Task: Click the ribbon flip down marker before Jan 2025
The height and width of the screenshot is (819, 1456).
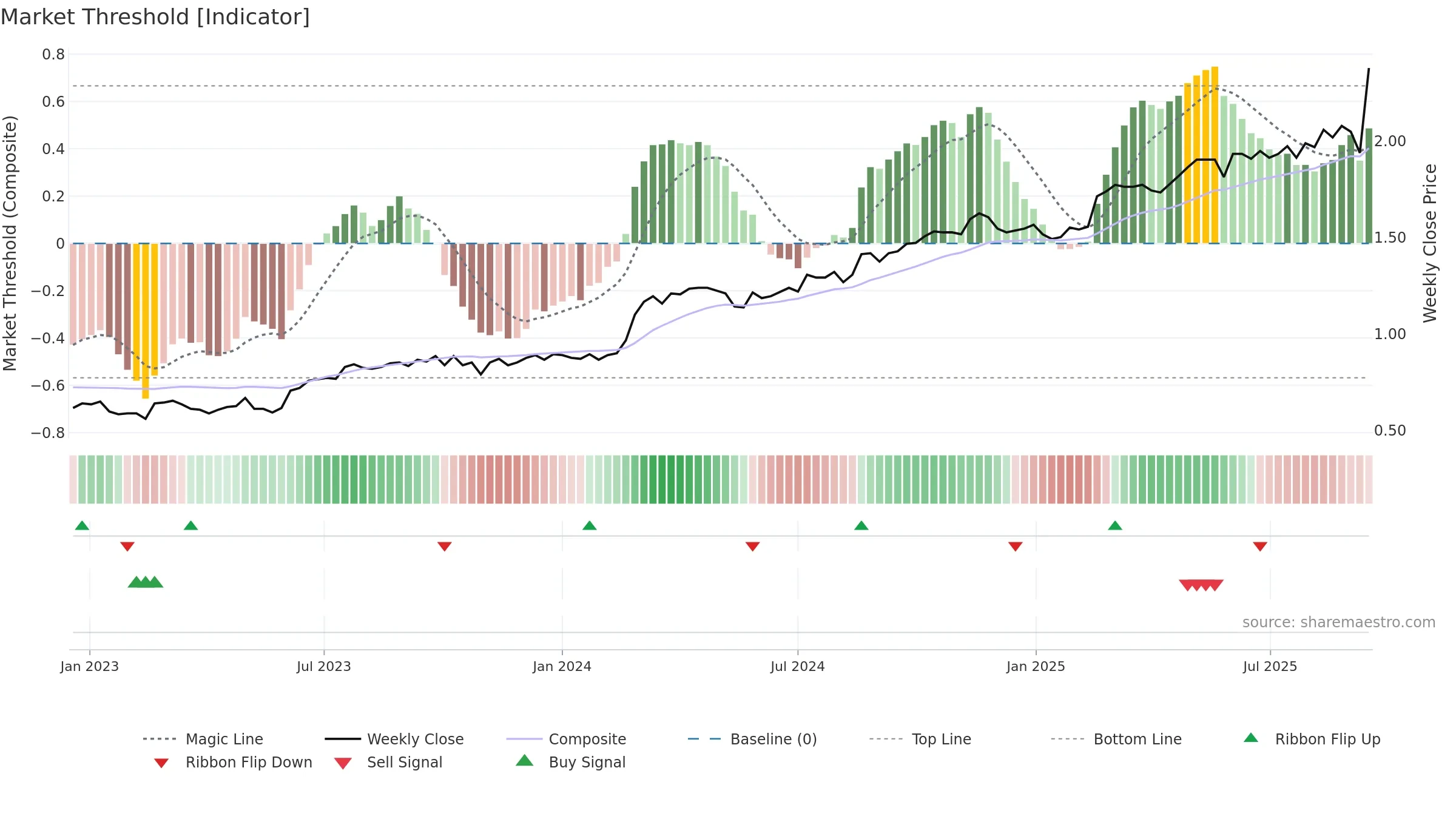Action: [1015, 547]
